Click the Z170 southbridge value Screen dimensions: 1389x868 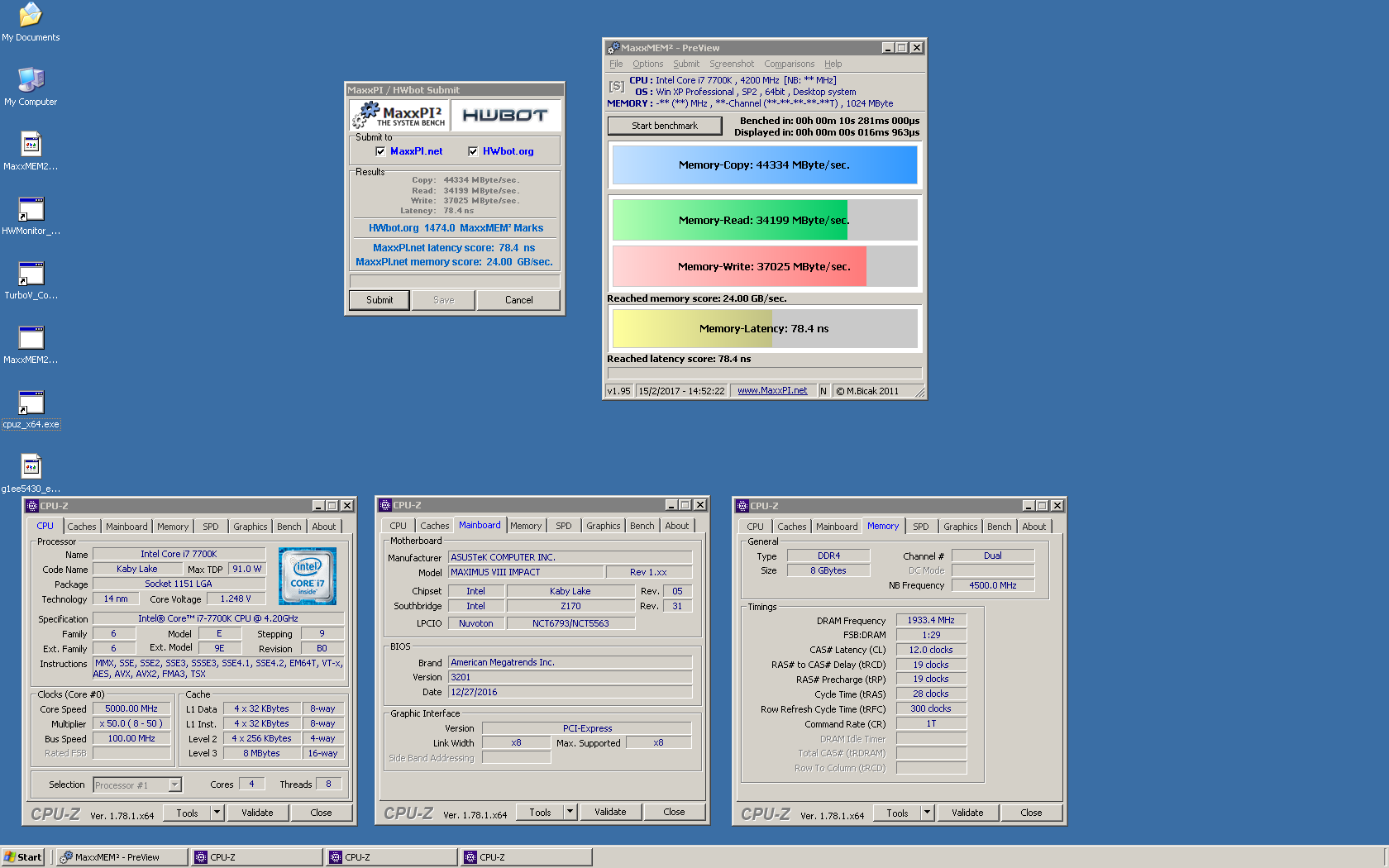point(570,606)
